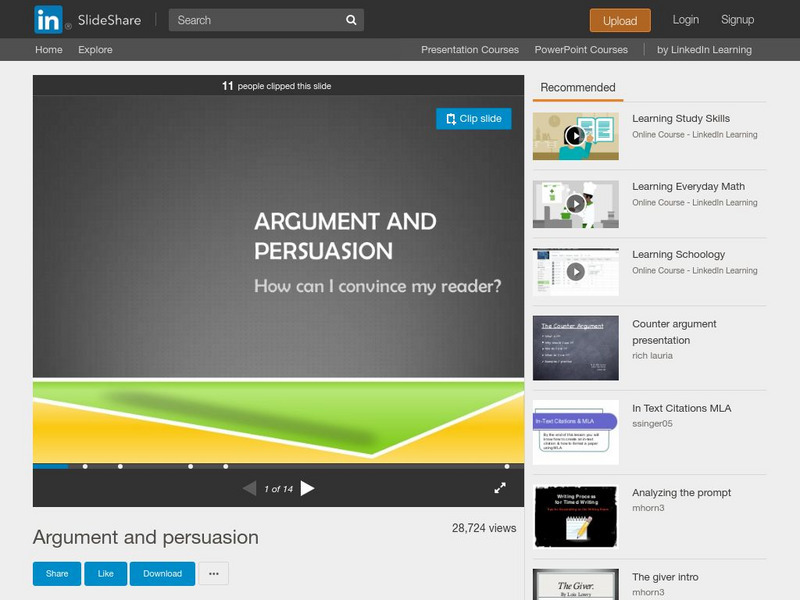Play the Learning Everyday Math thumbnail
This screenshot has height=600, width=800.
[576, 204]
